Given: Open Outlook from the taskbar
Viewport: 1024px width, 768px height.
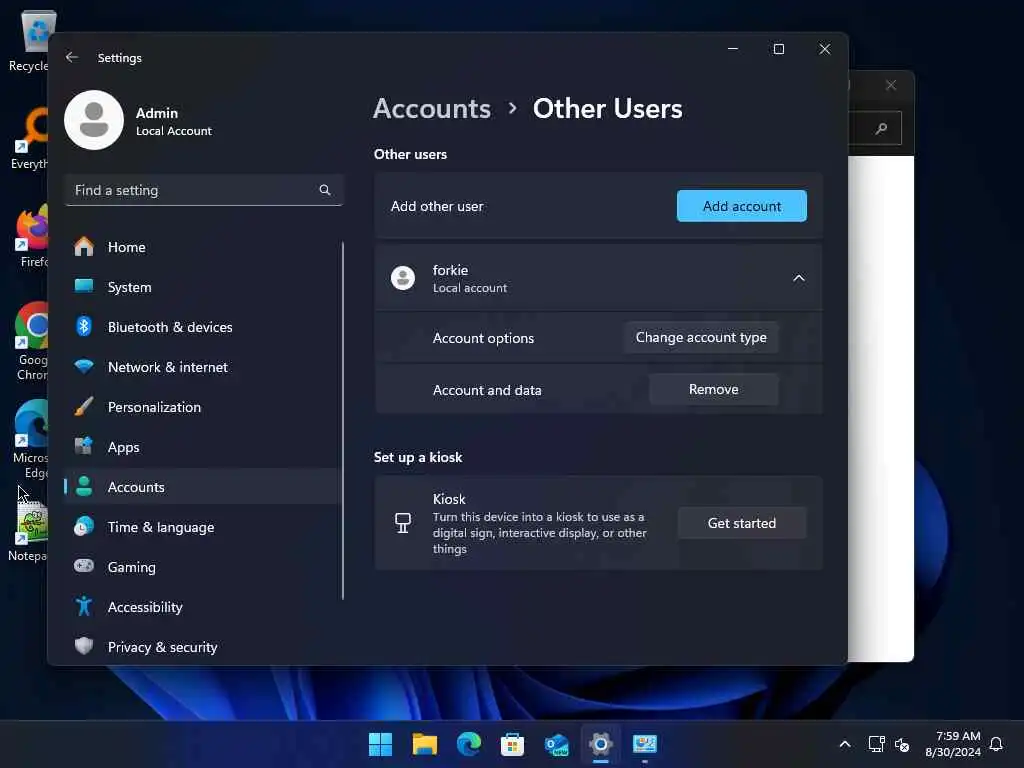Looking at the screenshot, I should point(556,744).
